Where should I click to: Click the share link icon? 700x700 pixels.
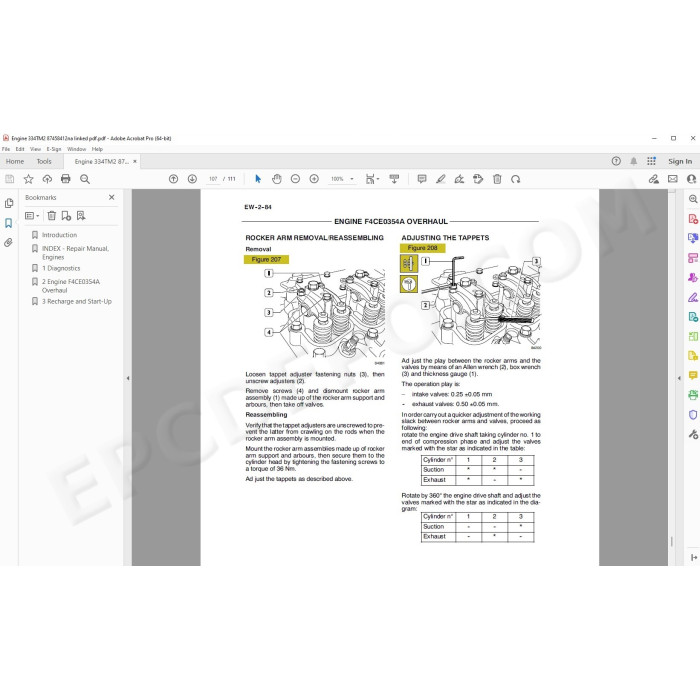tap(654, 179)
